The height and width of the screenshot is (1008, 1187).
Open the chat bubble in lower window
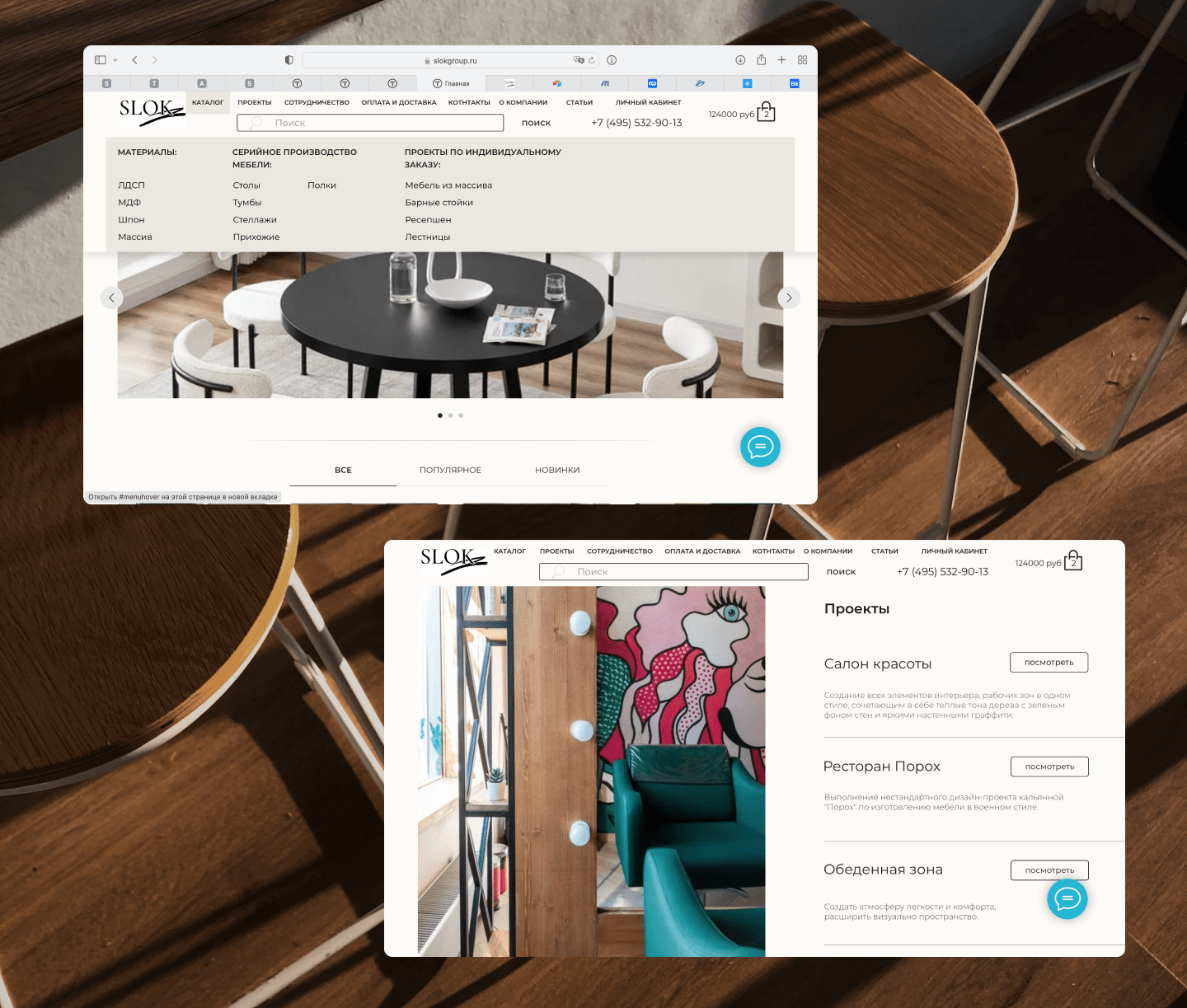(x=1067, y=898)
